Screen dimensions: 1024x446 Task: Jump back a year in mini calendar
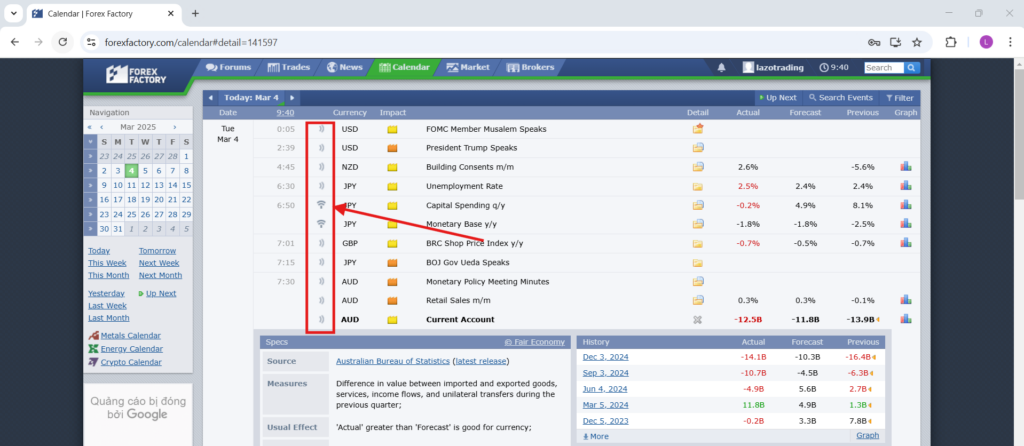click(x=89, y=127)
